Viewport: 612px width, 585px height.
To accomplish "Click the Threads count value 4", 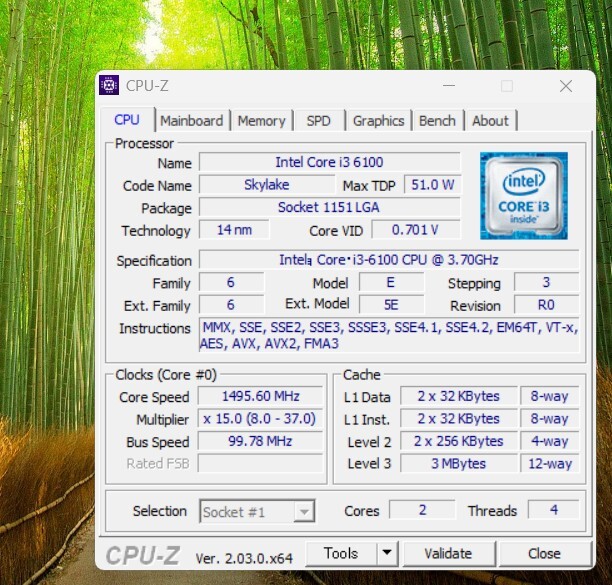I will click(553, 510).
